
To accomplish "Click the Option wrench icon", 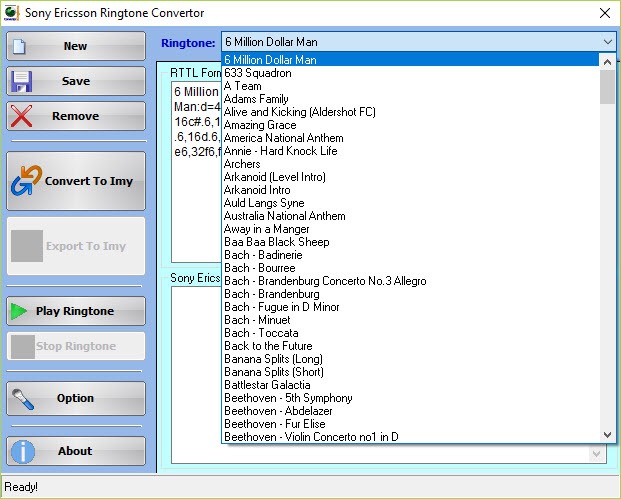I will [x=23, y=399].
